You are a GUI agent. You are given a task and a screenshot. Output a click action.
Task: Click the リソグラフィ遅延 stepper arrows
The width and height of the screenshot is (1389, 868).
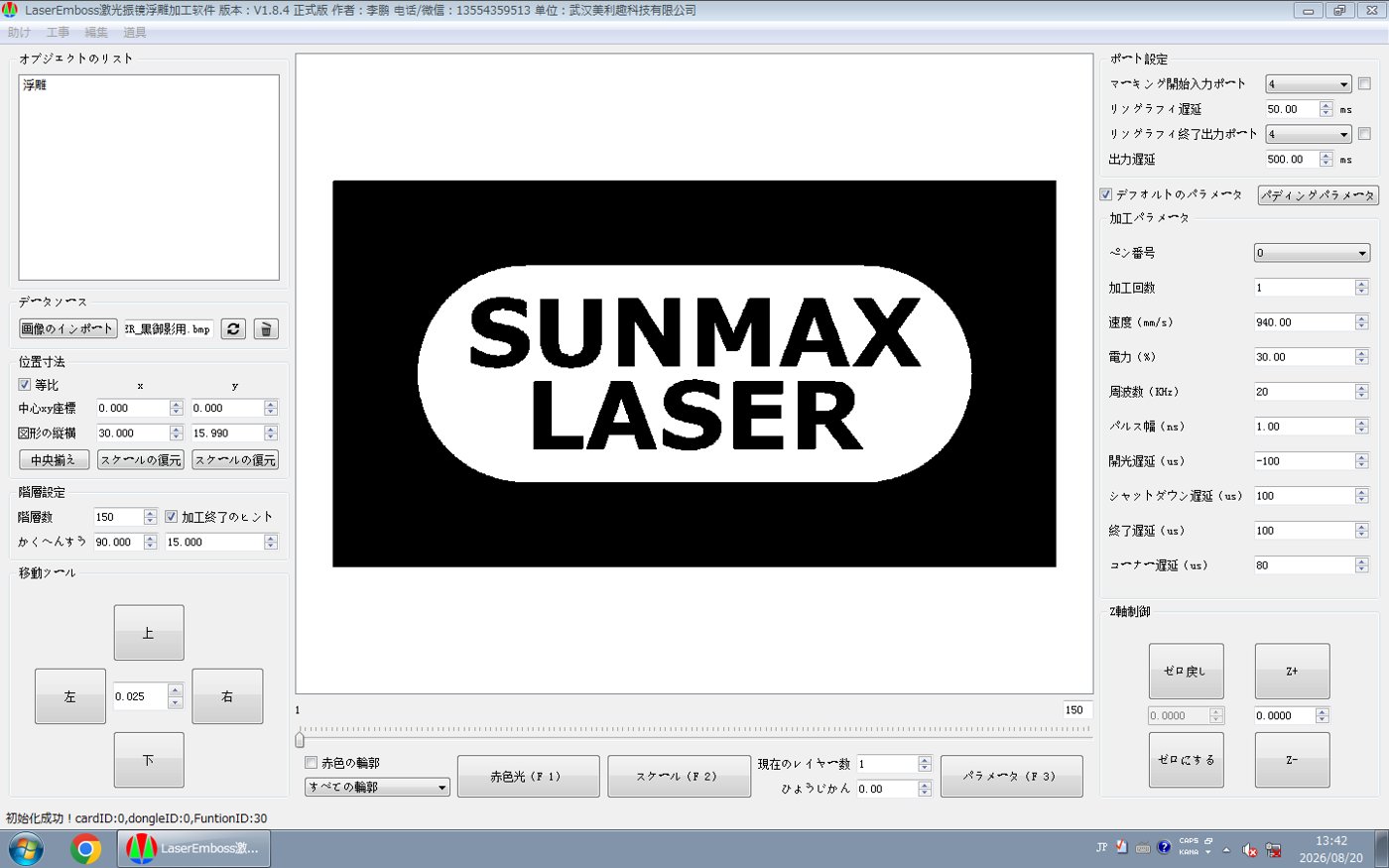(1326, 109)
